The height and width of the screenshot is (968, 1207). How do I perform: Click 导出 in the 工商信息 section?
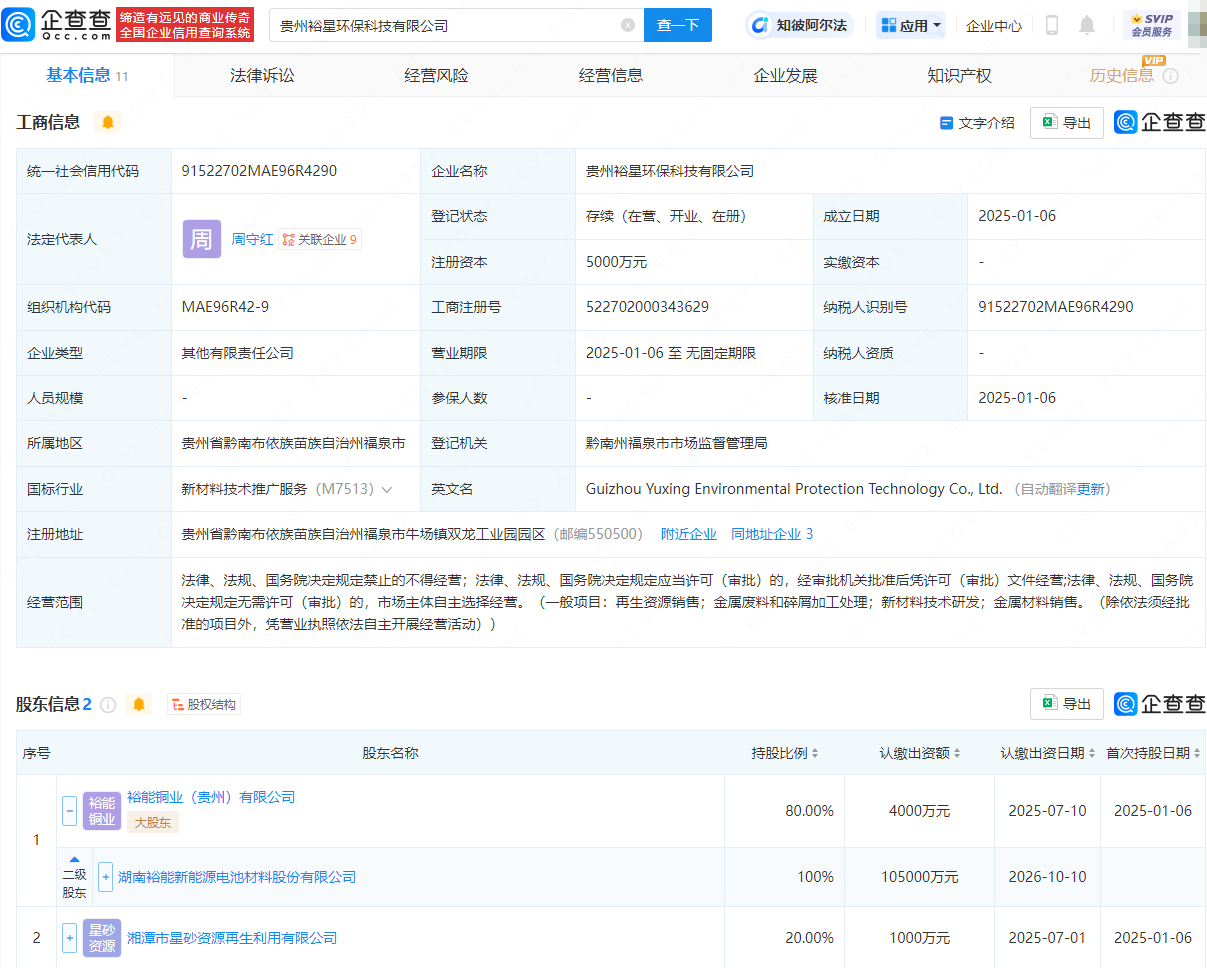(1067, 122)
